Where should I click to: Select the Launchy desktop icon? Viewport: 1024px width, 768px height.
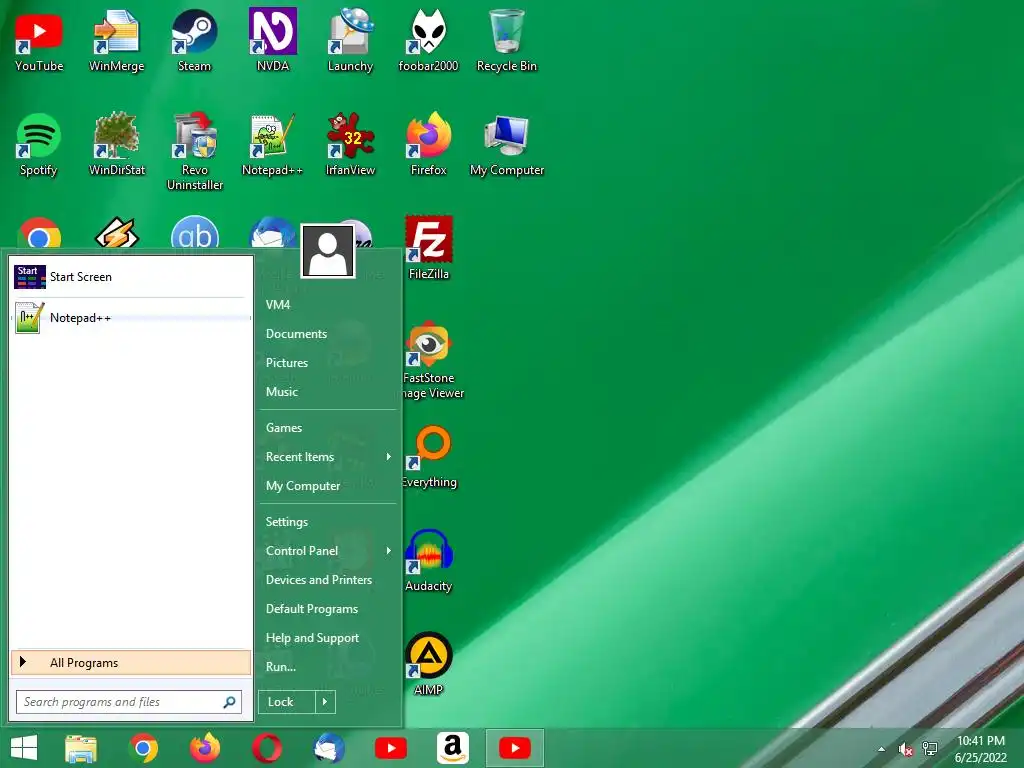pyautogui.click(x=350, y=40)
